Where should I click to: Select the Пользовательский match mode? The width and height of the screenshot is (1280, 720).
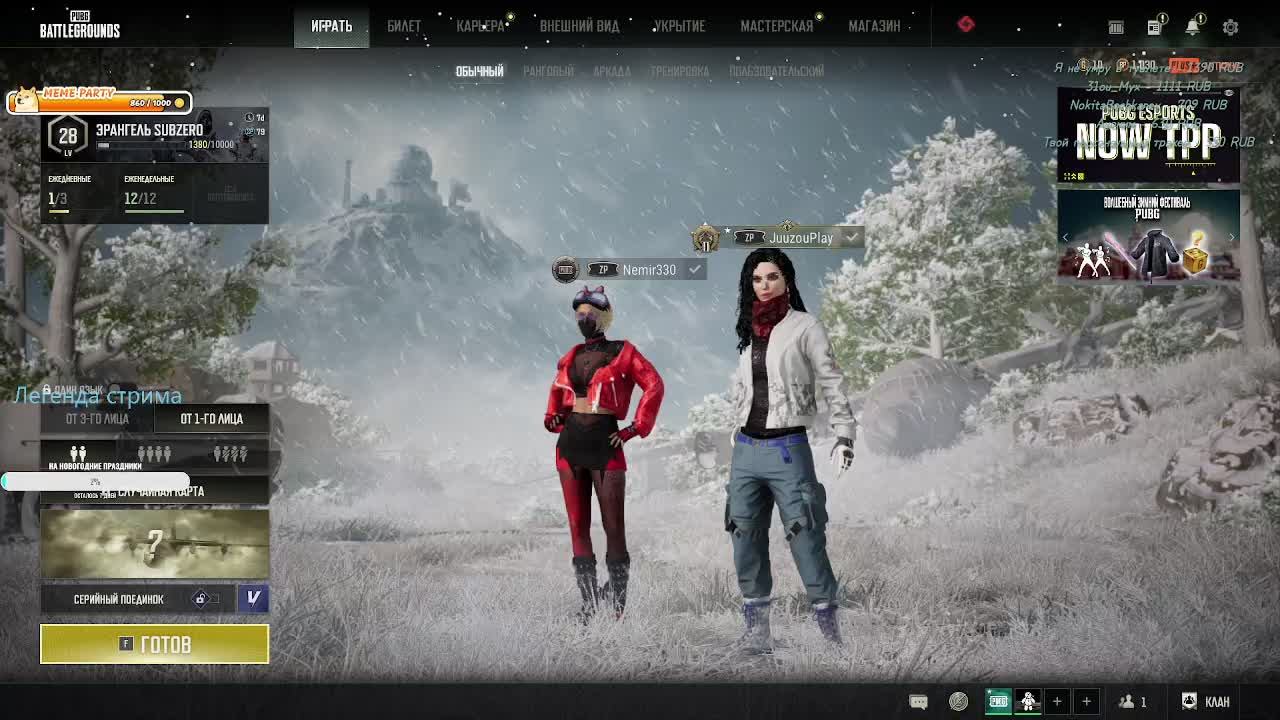(x=776, y=71)
